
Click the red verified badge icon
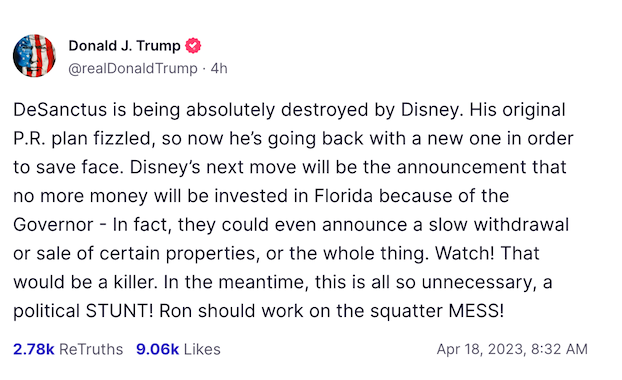pos(193,46)
